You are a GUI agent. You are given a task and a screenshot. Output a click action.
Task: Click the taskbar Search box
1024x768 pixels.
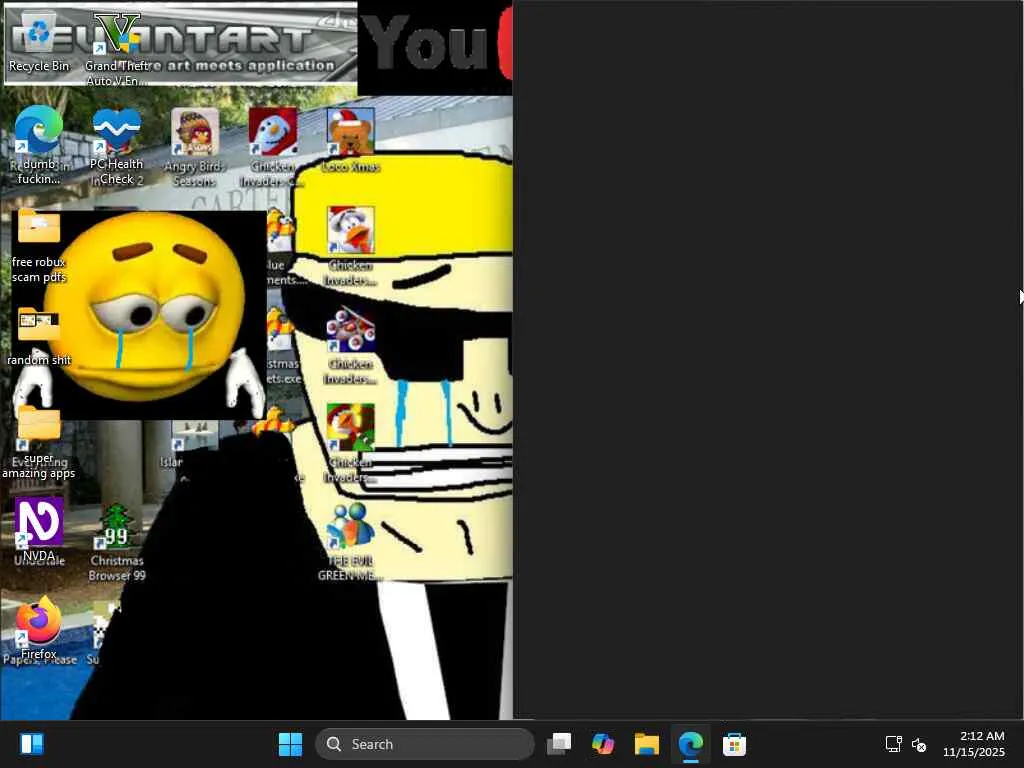coord(424,744)
